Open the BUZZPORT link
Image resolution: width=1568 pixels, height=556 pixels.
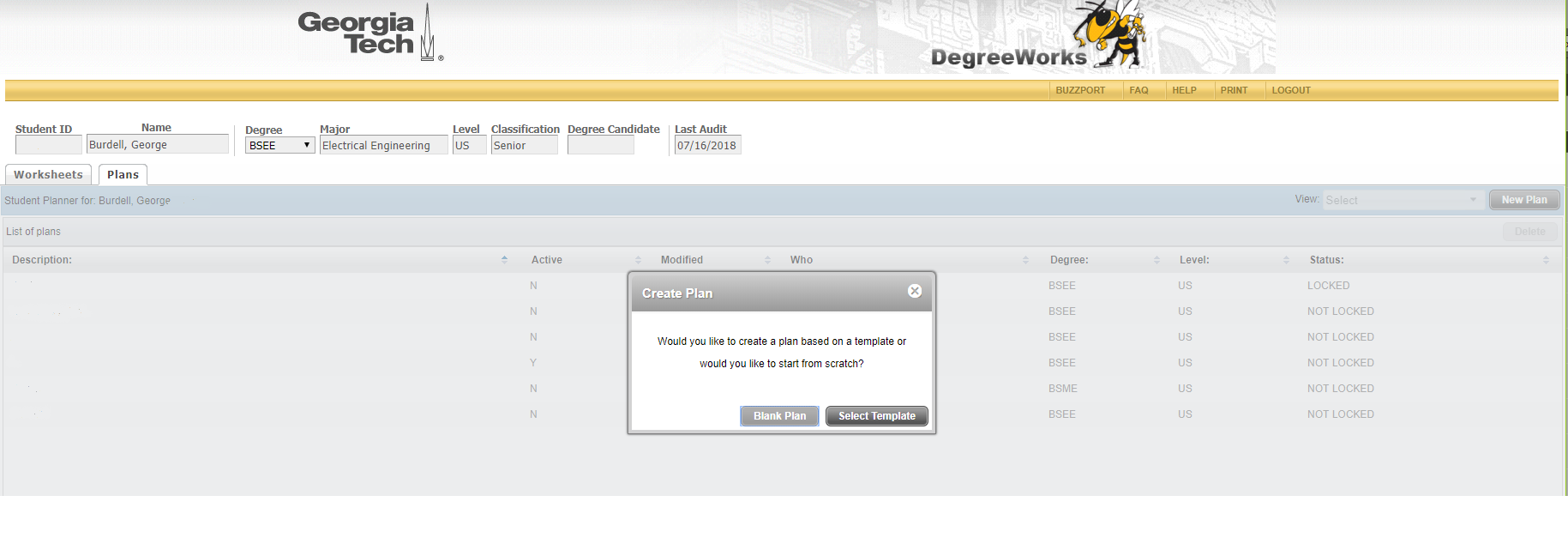coord(1080,90)
